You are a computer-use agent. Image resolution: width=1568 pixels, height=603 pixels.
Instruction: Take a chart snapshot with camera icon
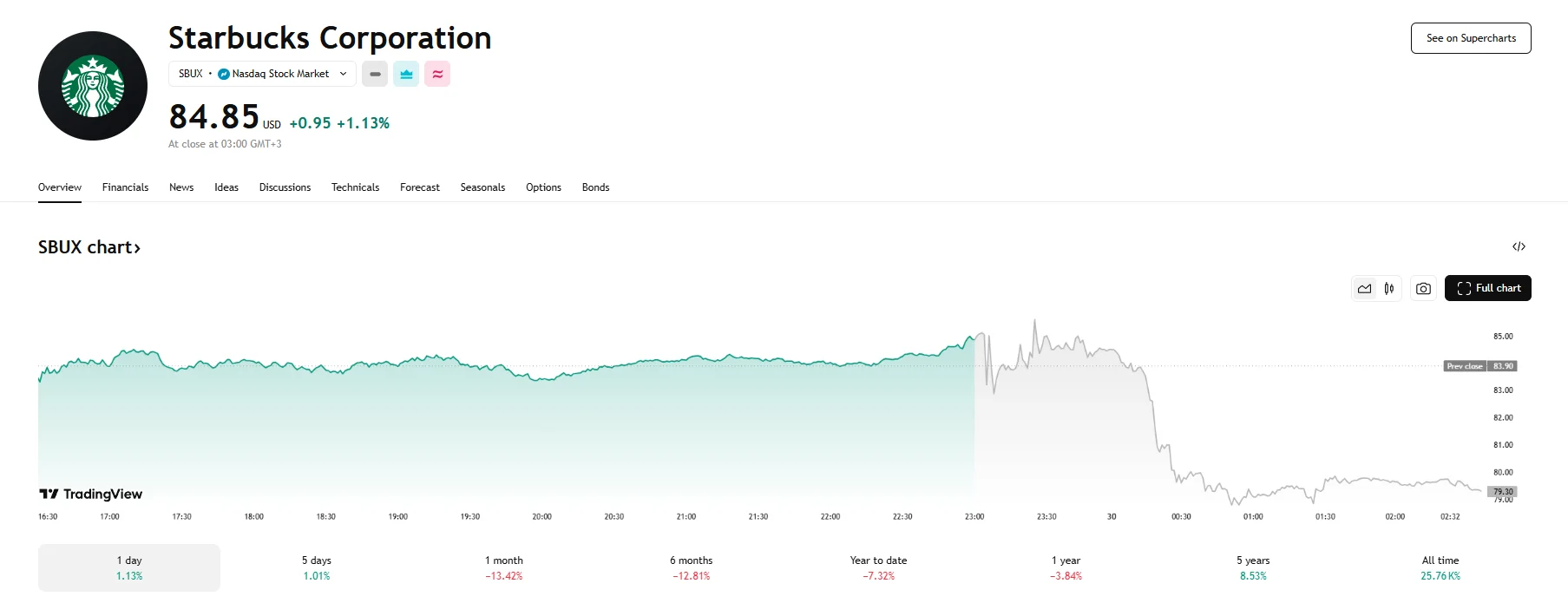[1423, 288]
